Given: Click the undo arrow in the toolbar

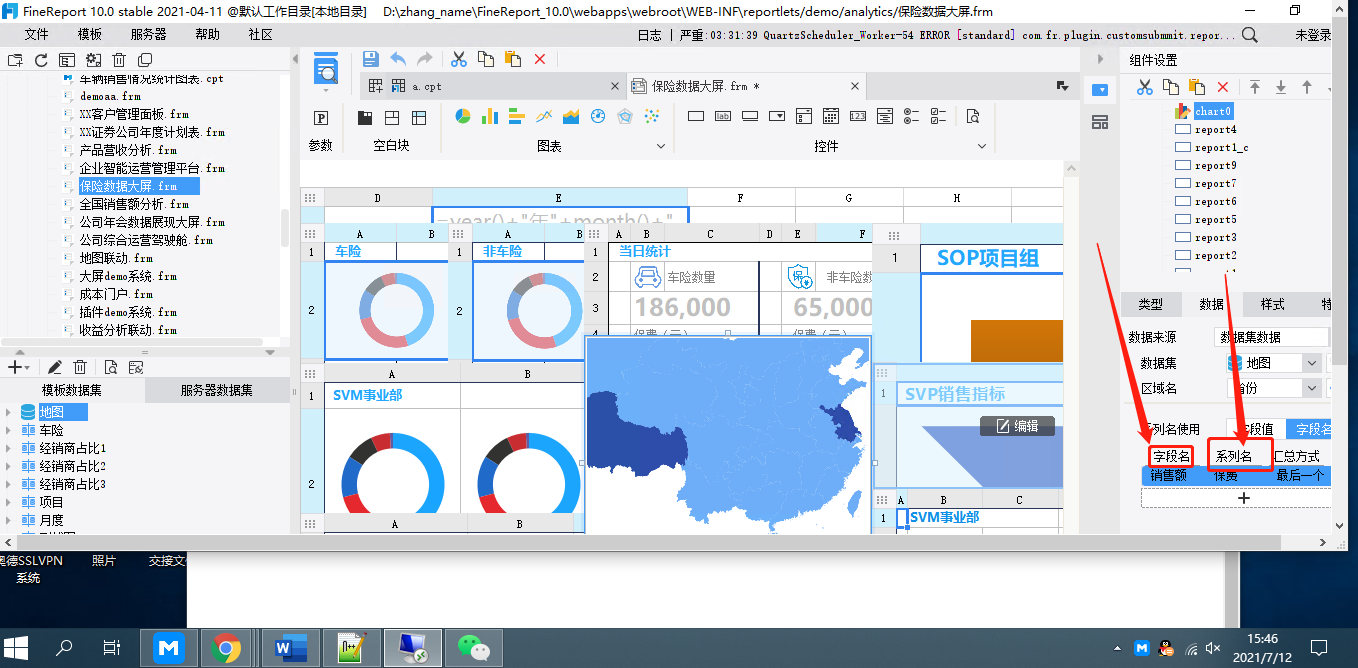Looking at the screenshot, I should 398,59.
